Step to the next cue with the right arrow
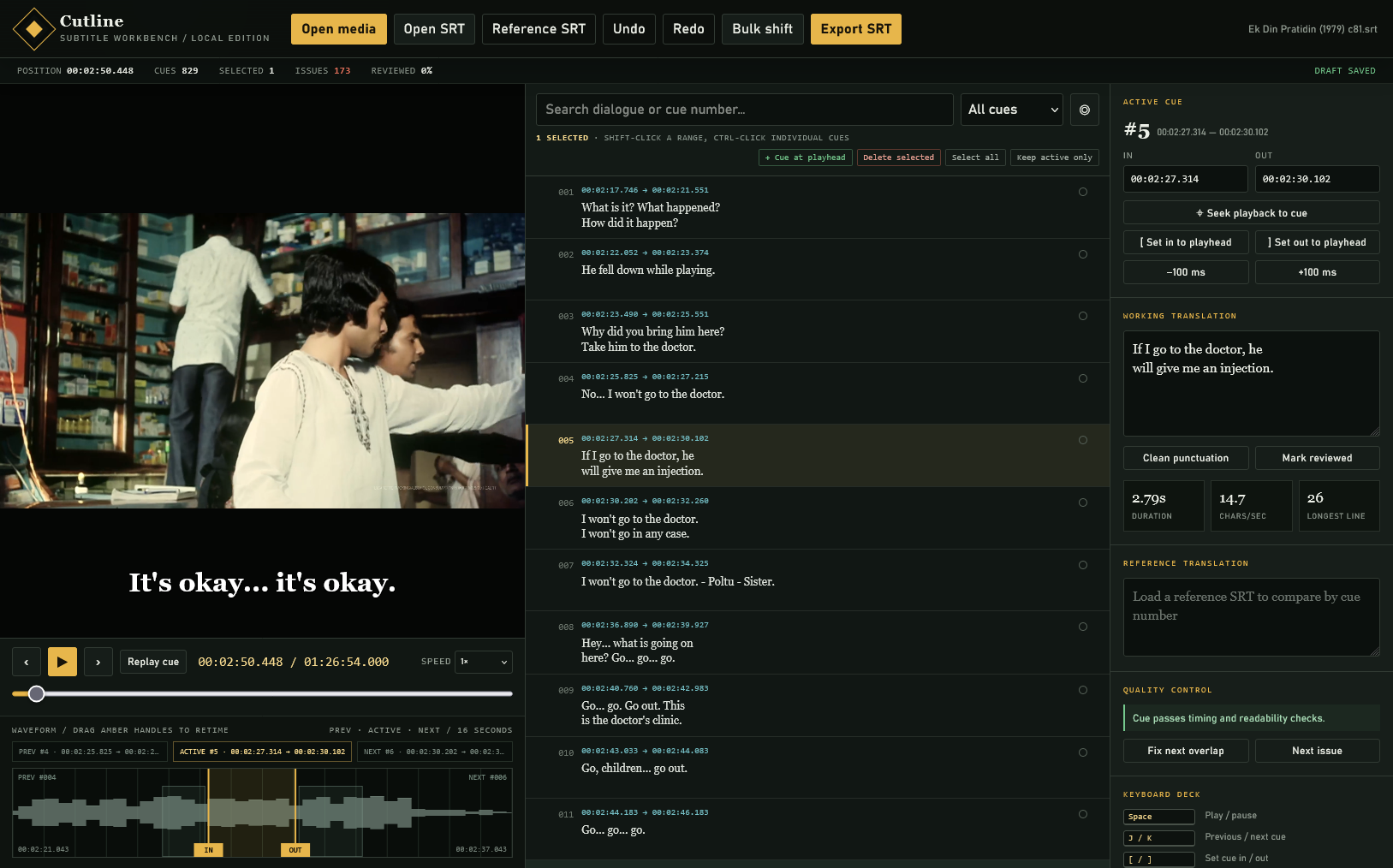This screenshot has height=868, width=1393. (x=98, y=662)
